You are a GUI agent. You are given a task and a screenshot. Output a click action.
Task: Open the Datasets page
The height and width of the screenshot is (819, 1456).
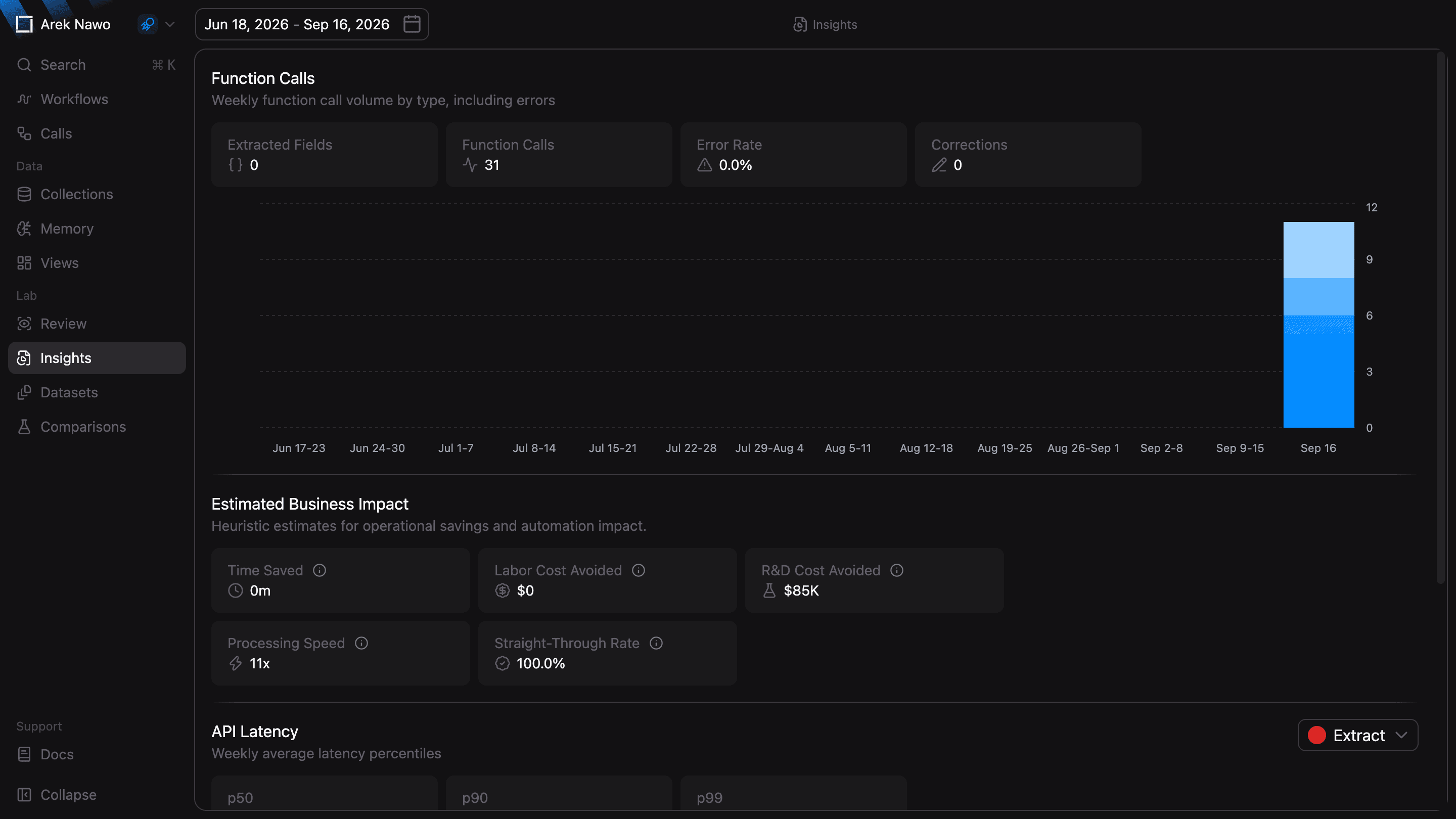coord(97,393)
